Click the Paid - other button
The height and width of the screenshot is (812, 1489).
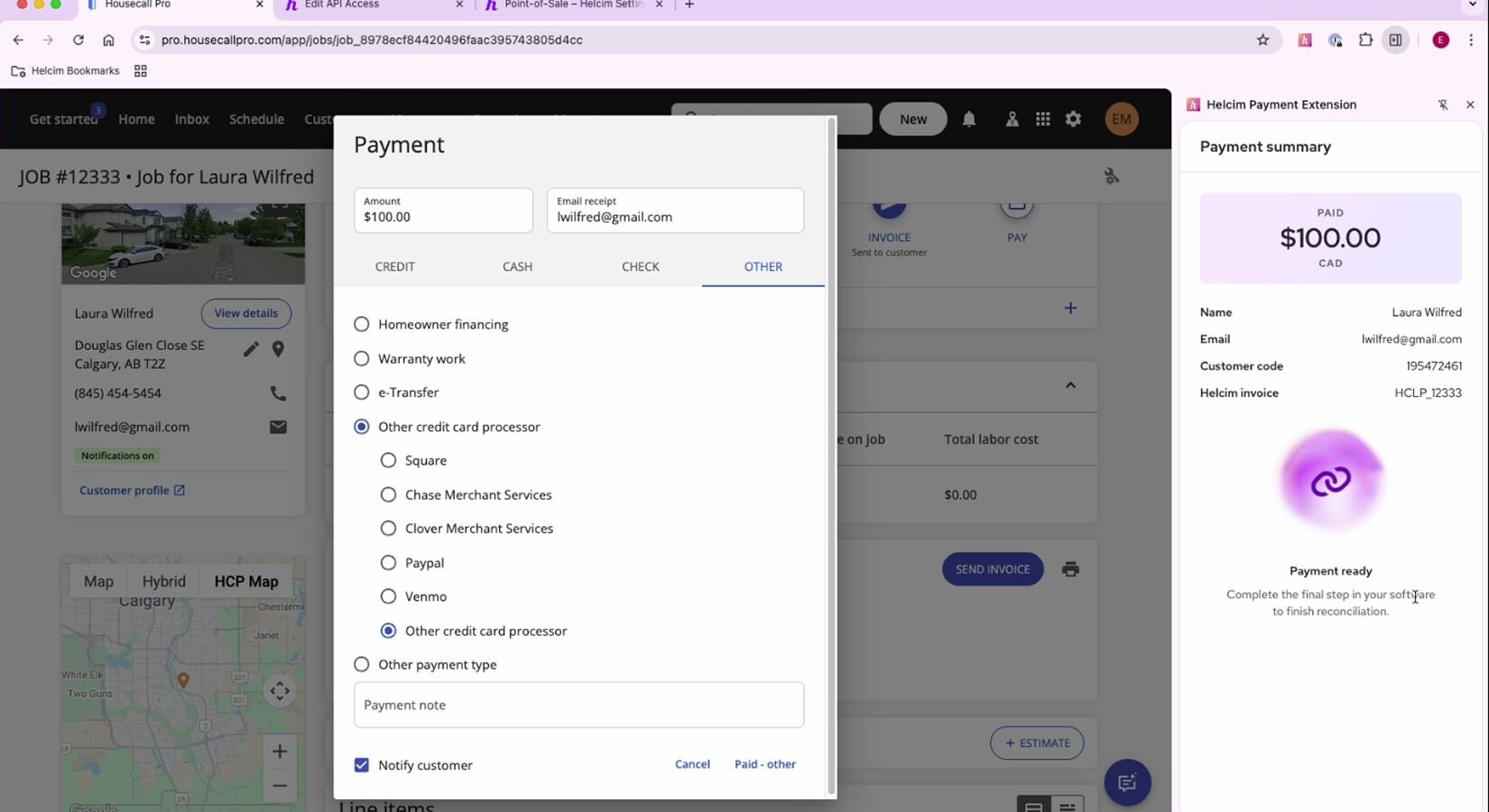(x=764, y=764)
